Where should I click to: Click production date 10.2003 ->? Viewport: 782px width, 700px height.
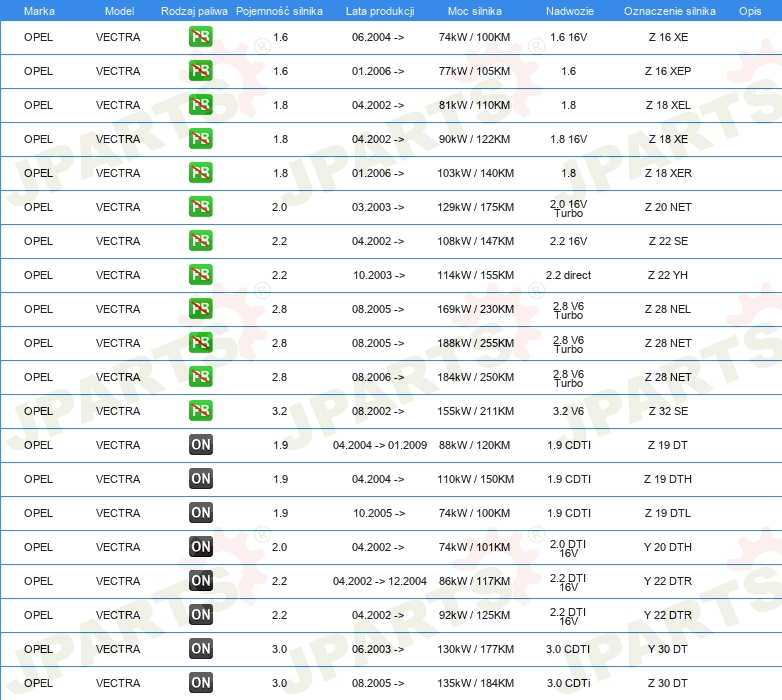coord(379,275)
